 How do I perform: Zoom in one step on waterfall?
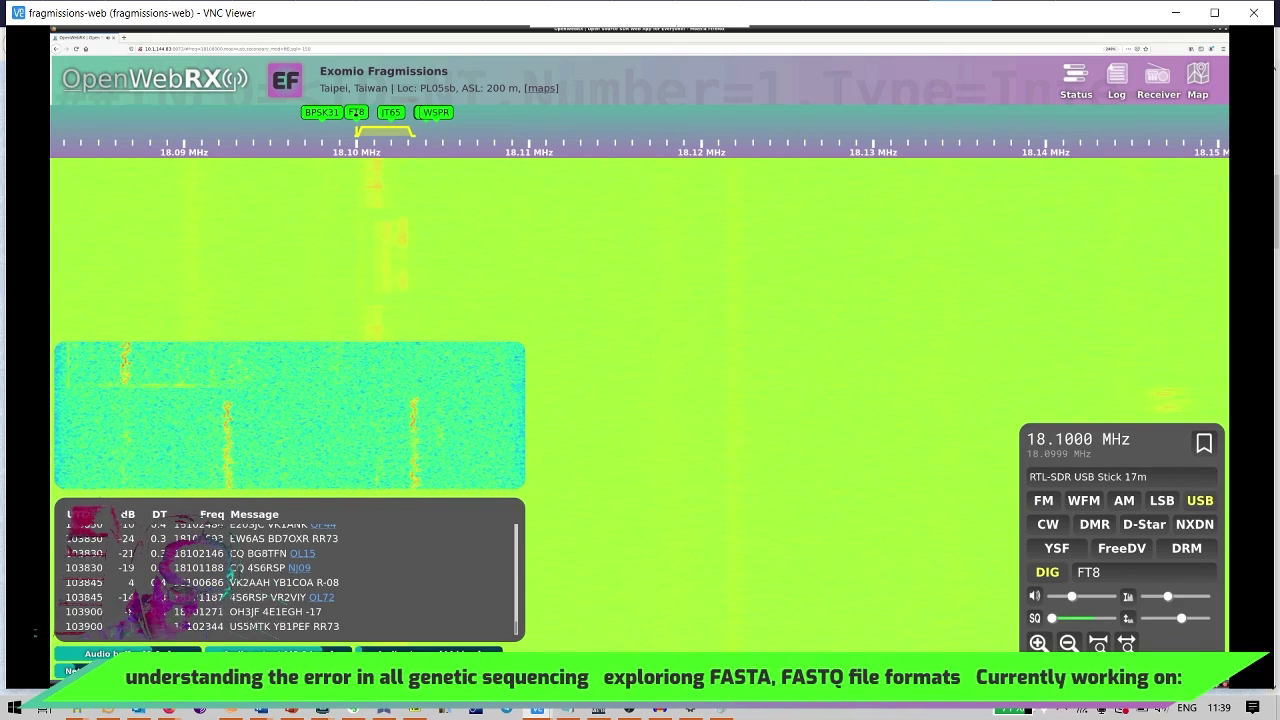tap(1039, 644)
